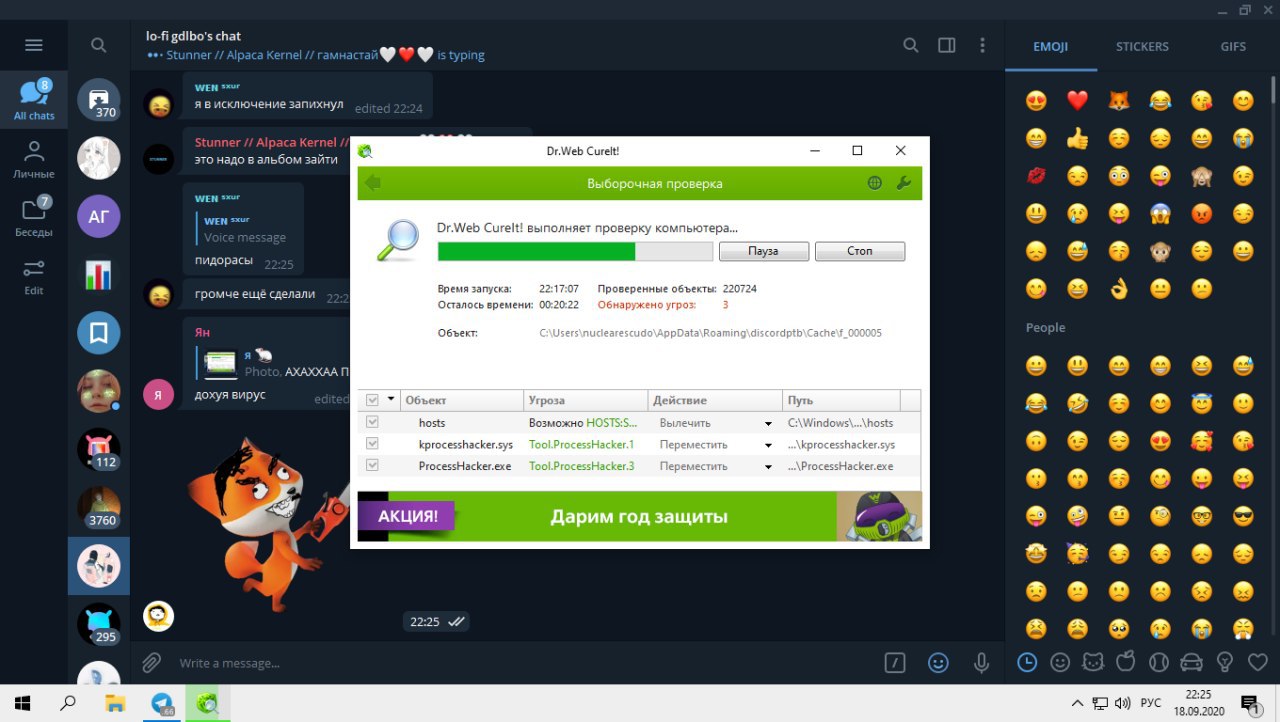Expand hidden system tray icons chevron
Viewport: 1280px width, 722px height.
(x=1077, y=702)
